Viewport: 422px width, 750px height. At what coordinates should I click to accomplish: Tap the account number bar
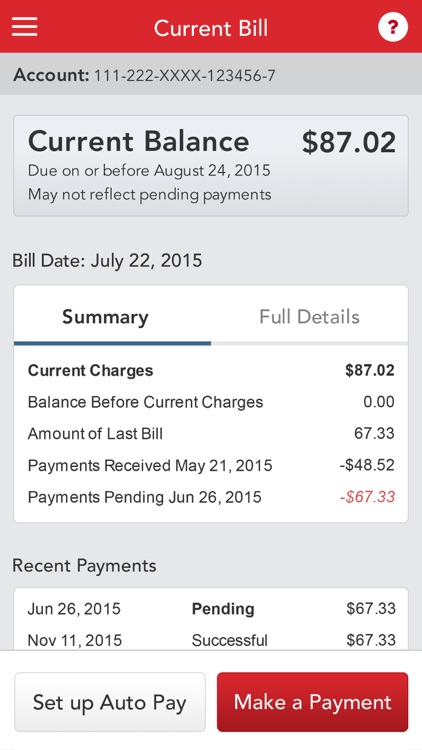pos(211,74)
